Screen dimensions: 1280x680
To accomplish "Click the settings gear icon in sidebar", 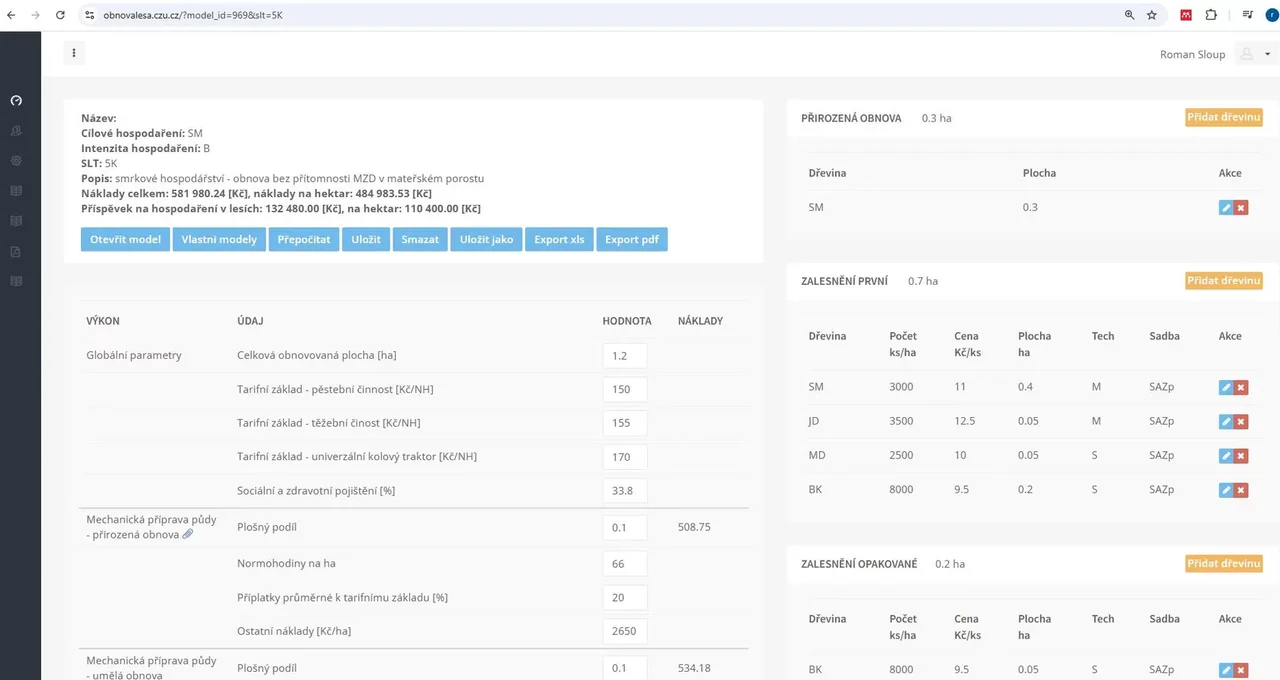I will point(16,160).
